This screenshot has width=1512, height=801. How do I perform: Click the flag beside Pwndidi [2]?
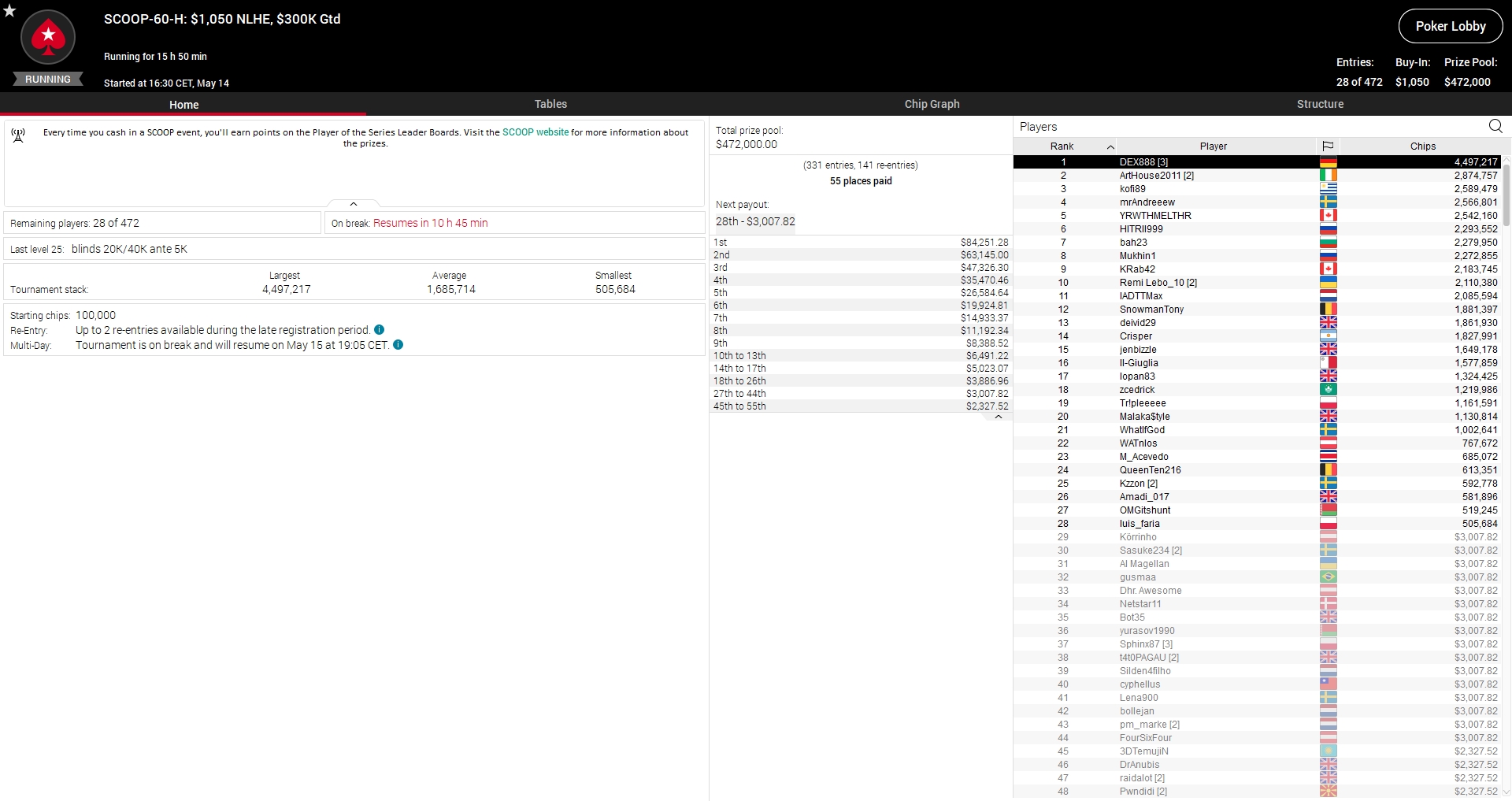[x=1329, y=792]
